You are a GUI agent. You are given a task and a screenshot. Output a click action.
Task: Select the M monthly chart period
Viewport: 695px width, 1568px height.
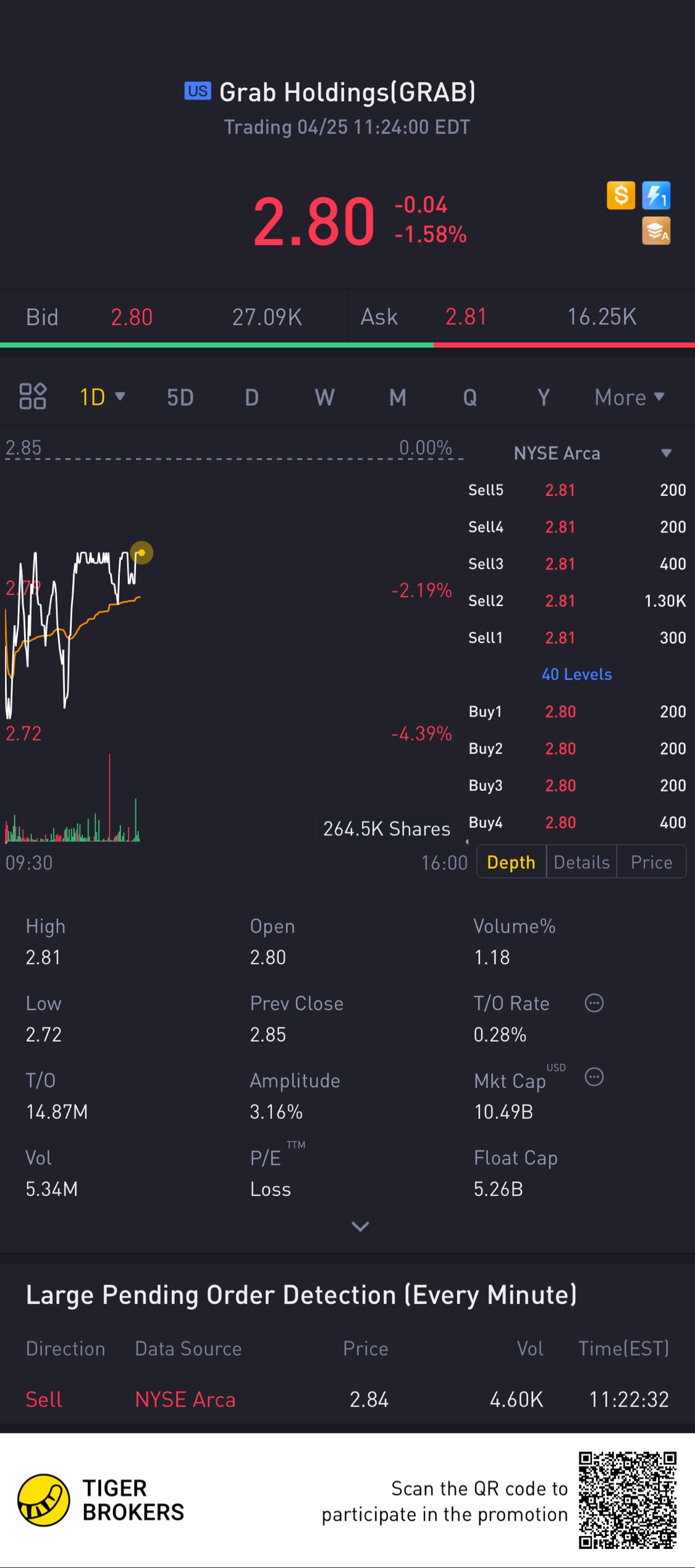point(398,397)
